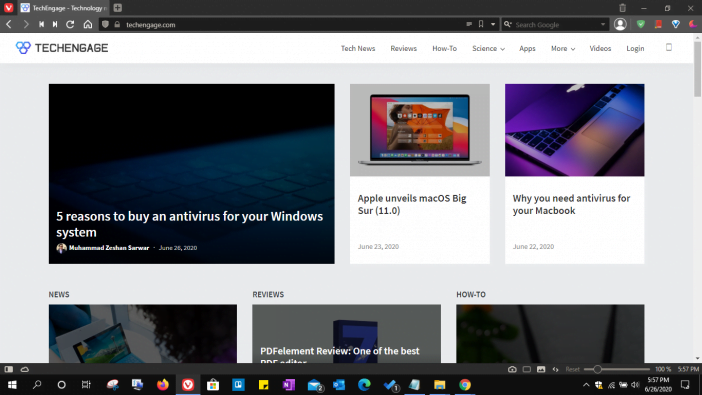Open the How-To menu item
The height and width of the screenshot is (395, 702).
coord(445,48)
